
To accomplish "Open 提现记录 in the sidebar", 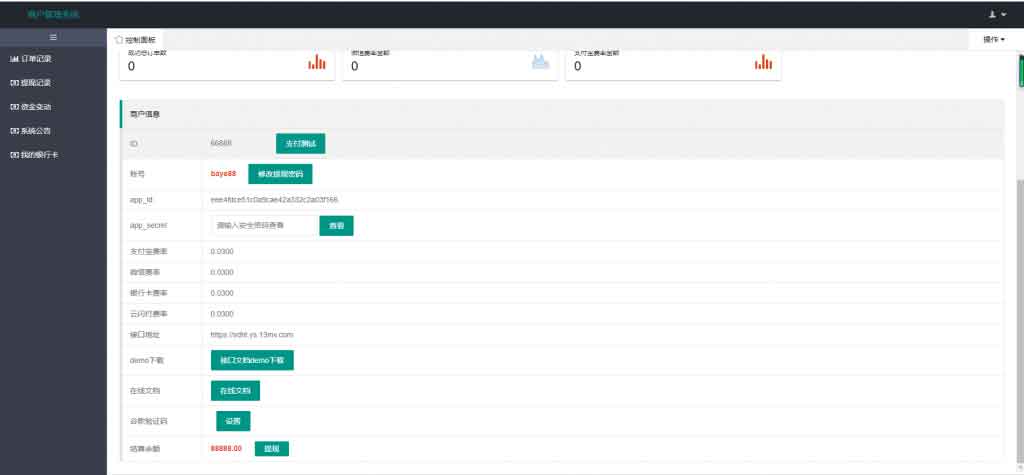I will point(35,83).
